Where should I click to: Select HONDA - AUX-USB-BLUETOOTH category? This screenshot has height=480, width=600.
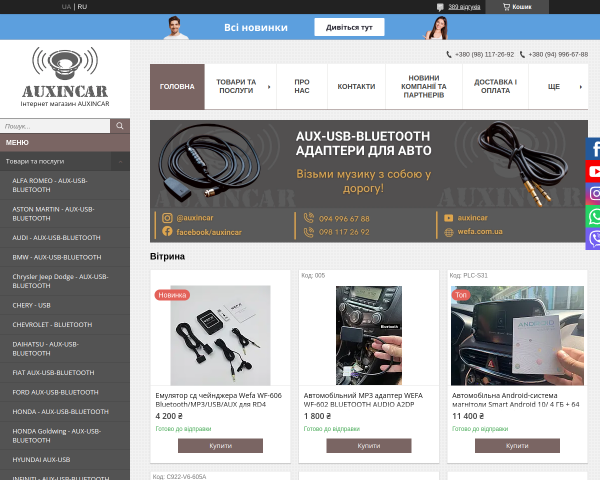tap(65, 412)
